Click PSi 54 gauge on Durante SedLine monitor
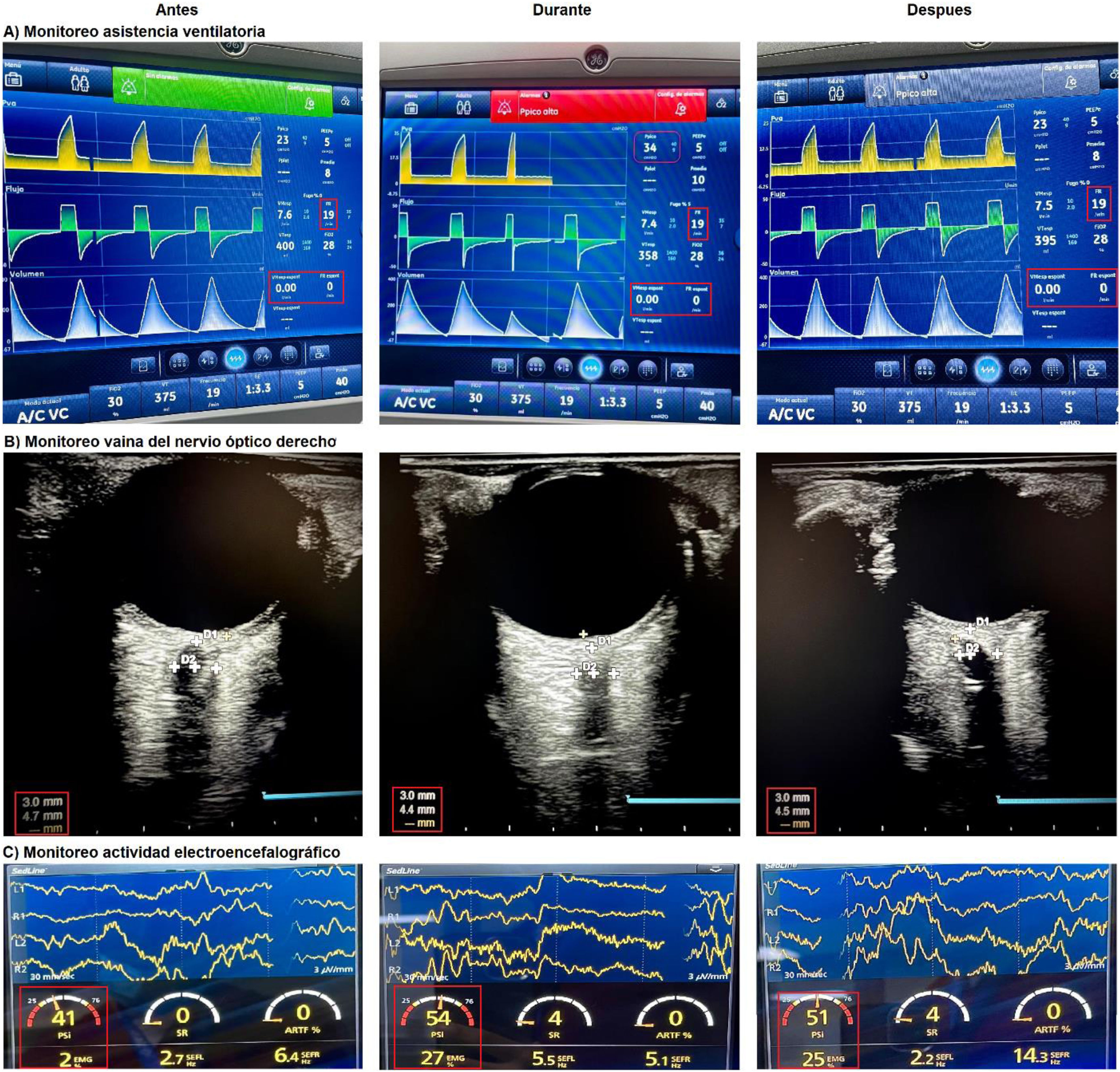 (x=438, y=1018)
